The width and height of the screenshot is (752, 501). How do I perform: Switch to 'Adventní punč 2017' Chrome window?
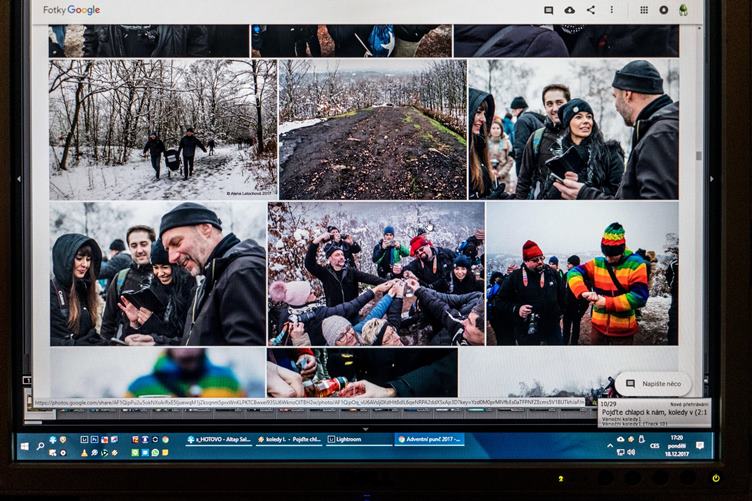click(x=429, y=439)
